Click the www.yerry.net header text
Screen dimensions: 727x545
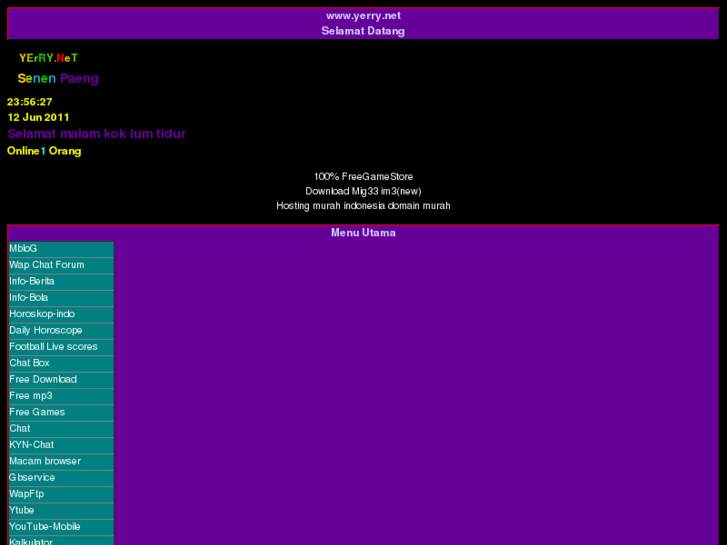click(363, 16)
